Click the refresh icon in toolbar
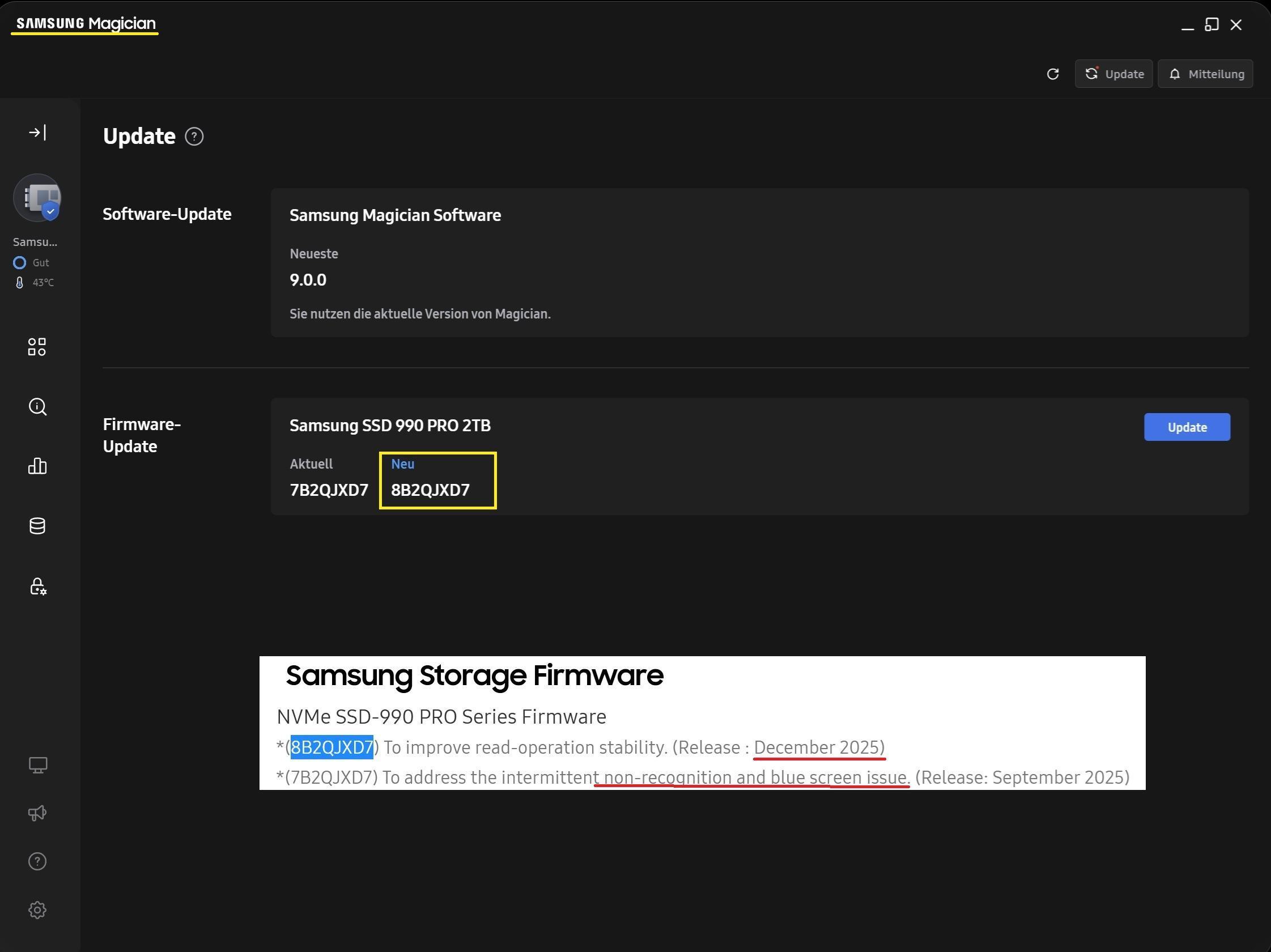Image resolution: width=1271 pixels, height=952 pixels. (x=1053, y=74)
